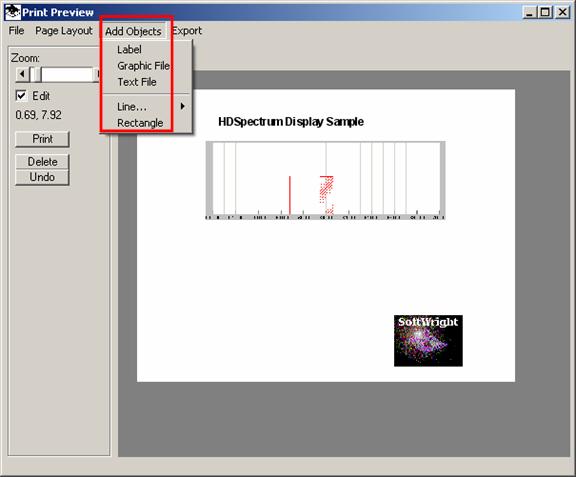Click the Delete button
This screenshot has height=477, width=576.
[x=42, y=162]
